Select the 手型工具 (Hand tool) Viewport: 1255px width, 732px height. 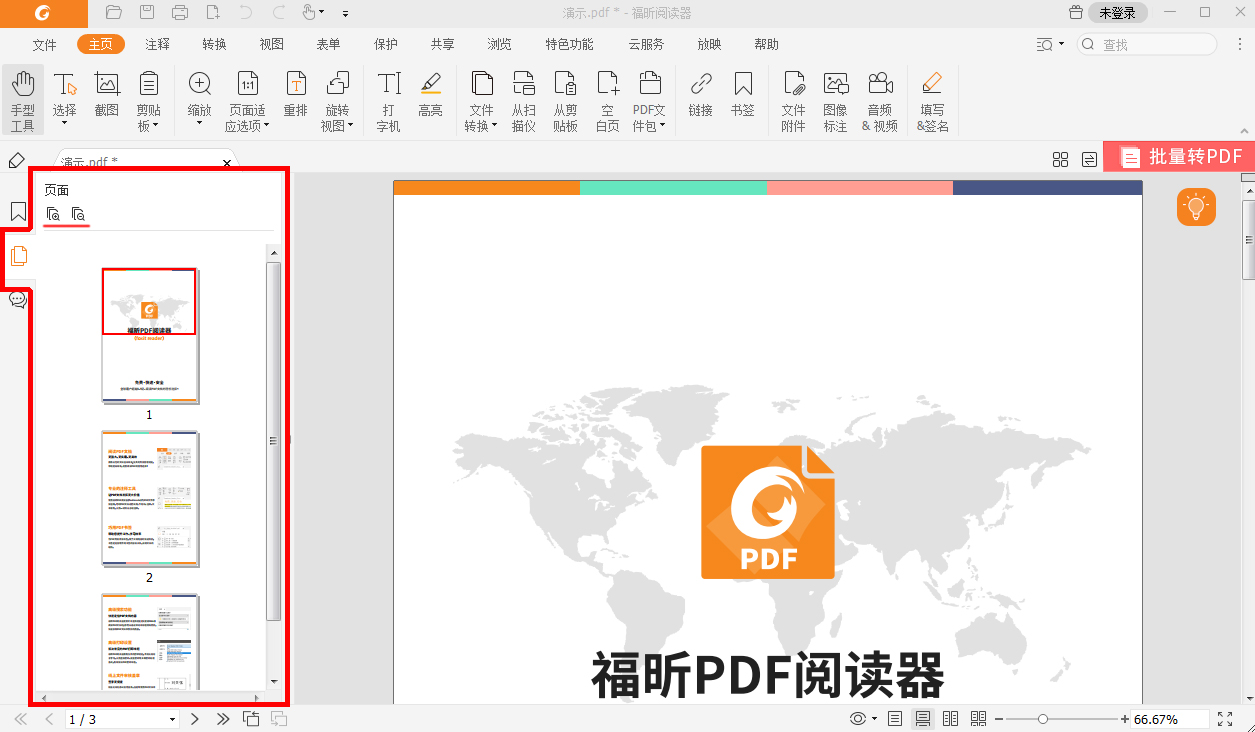22,96
